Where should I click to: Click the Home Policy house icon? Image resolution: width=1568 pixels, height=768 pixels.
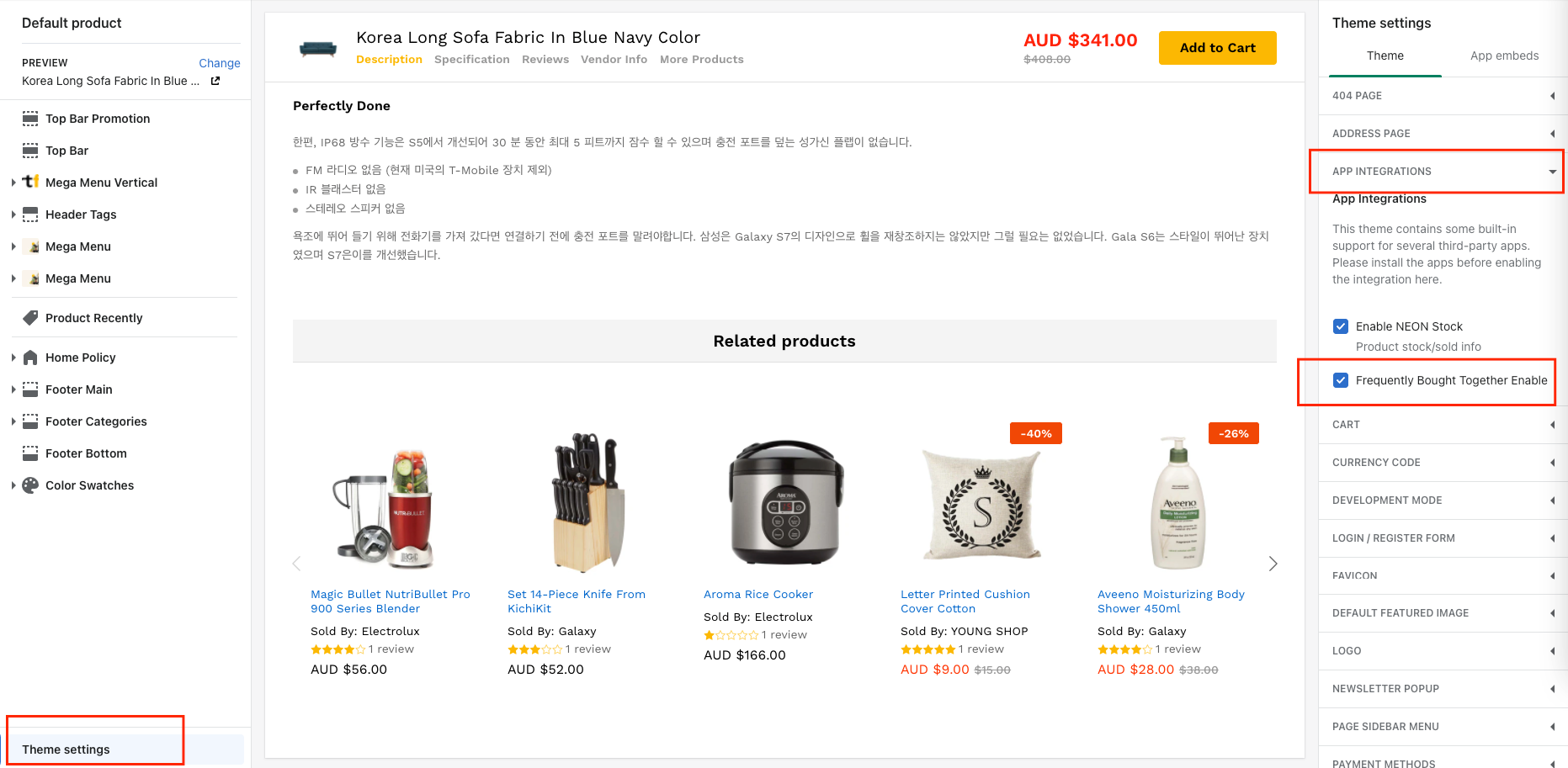tap(30, 358)
